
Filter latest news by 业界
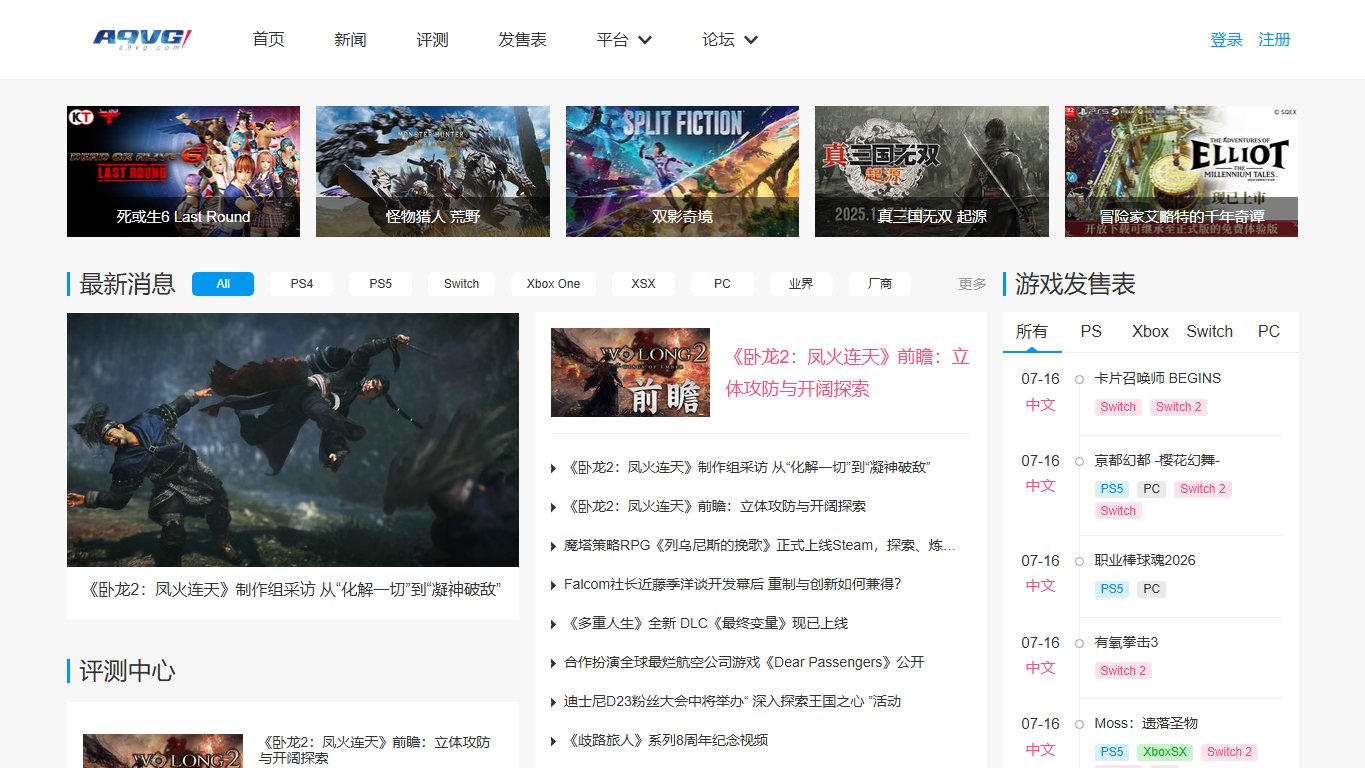[x=801, y=284]
